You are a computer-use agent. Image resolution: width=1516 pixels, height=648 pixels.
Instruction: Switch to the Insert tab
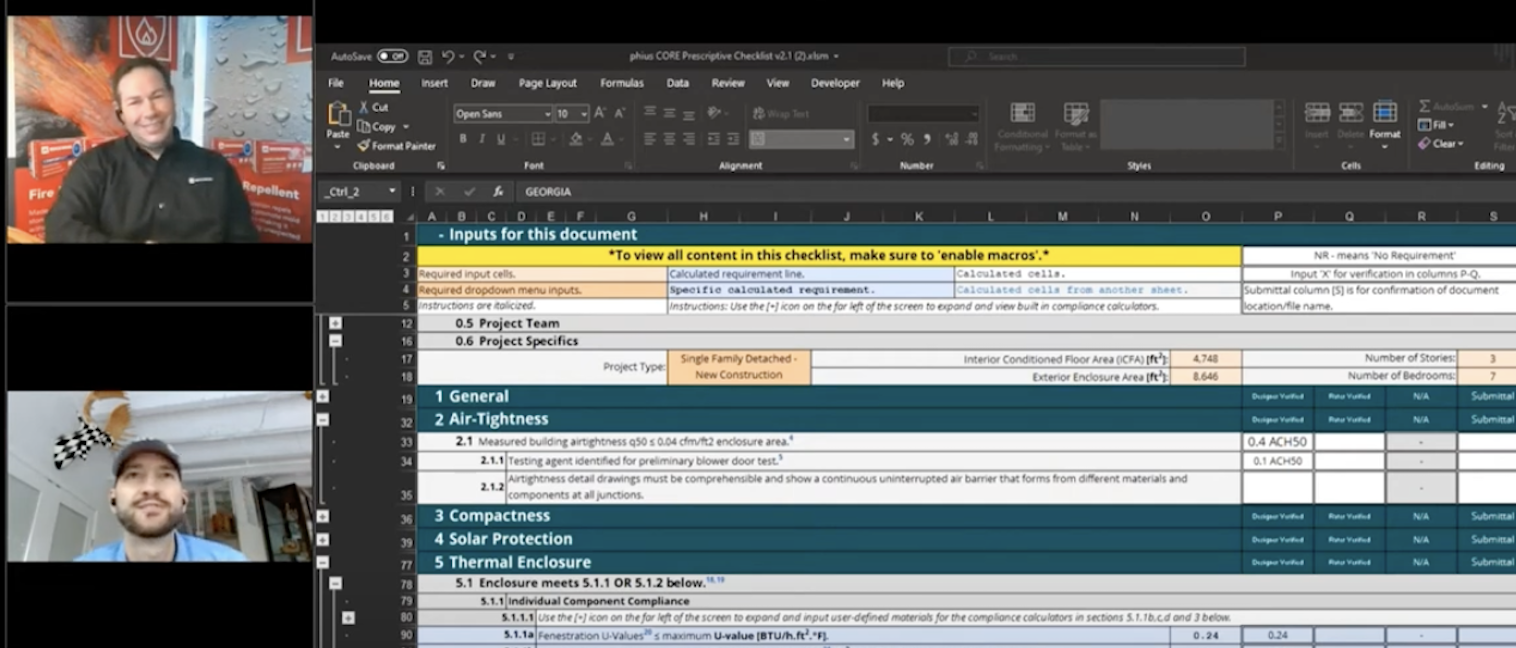[434, 83]
